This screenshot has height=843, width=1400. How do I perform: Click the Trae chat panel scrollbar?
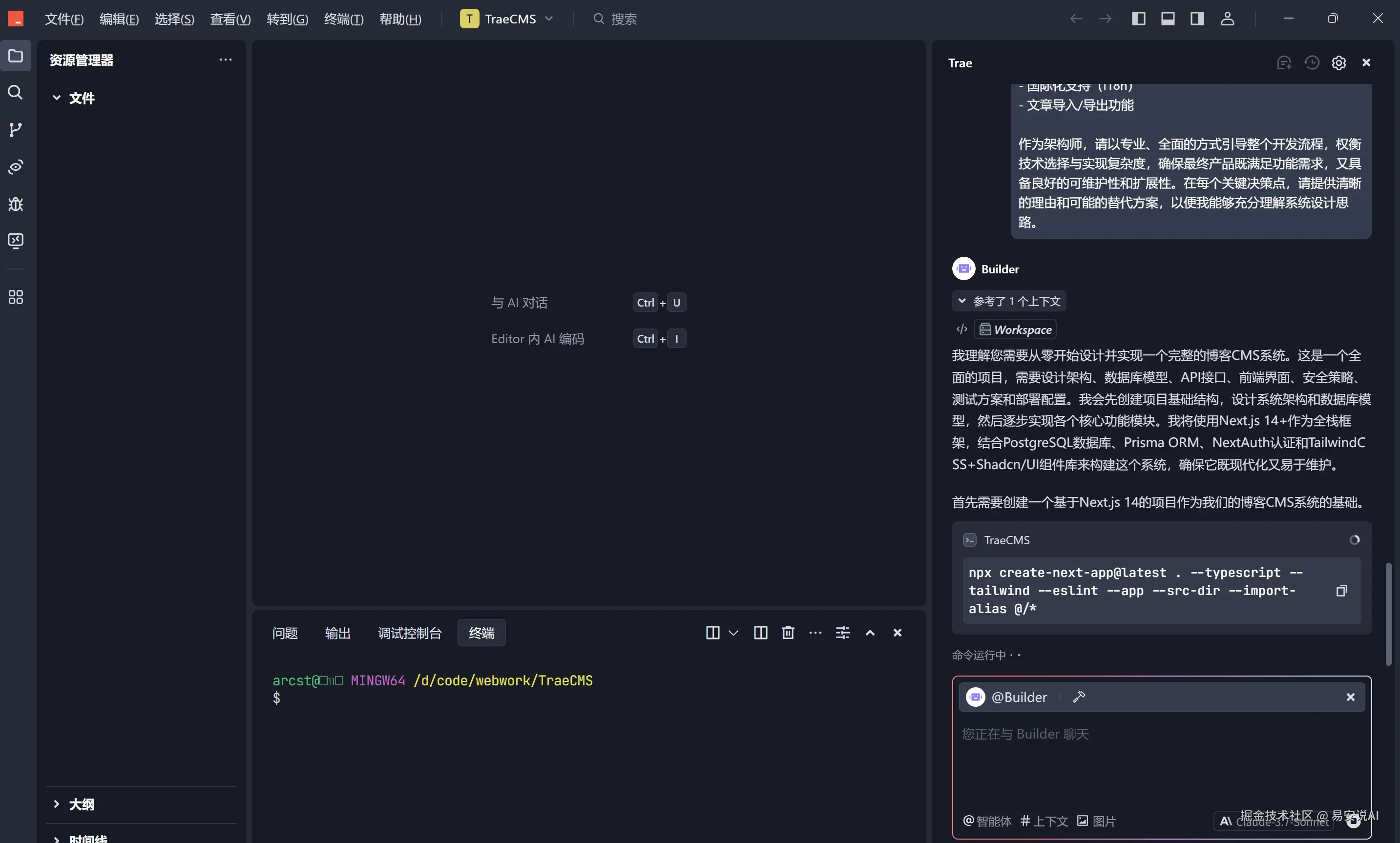[1388, 614]
